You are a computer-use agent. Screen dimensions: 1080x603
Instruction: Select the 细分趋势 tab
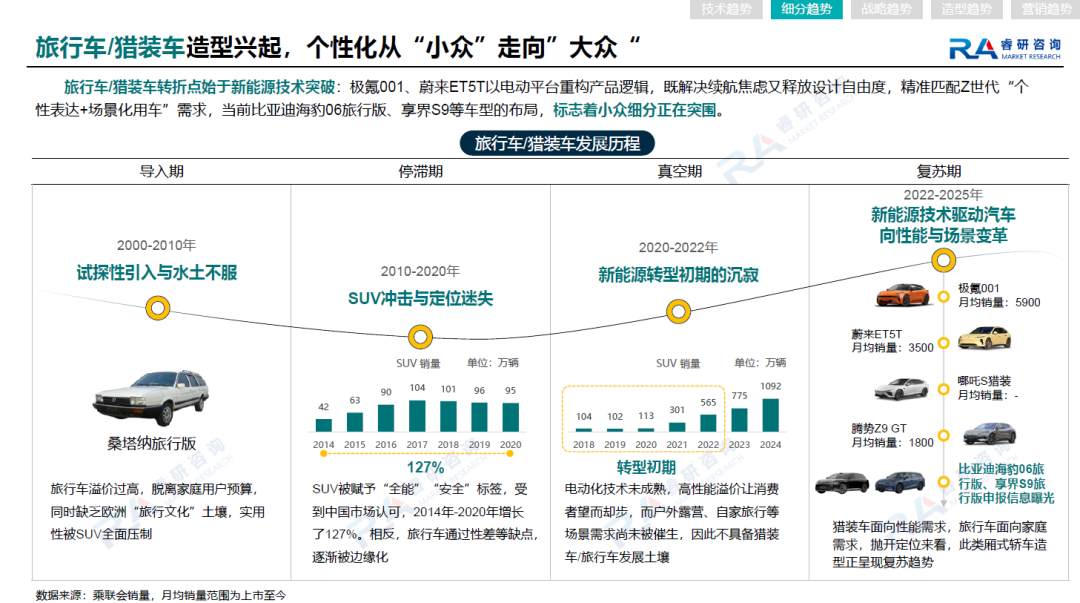click(807, 9)
